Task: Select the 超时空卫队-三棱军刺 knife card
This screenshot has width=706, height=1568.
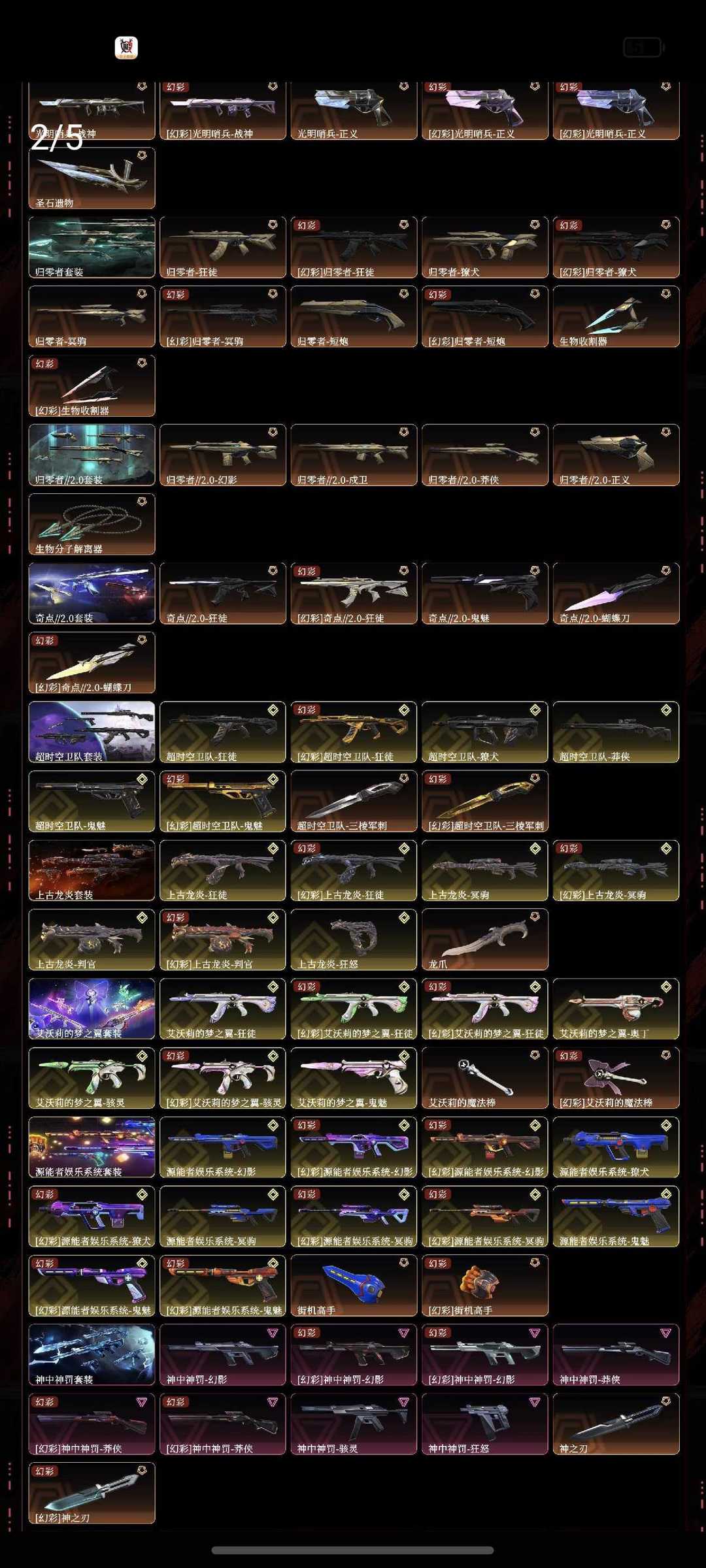Action: (354, 802)
